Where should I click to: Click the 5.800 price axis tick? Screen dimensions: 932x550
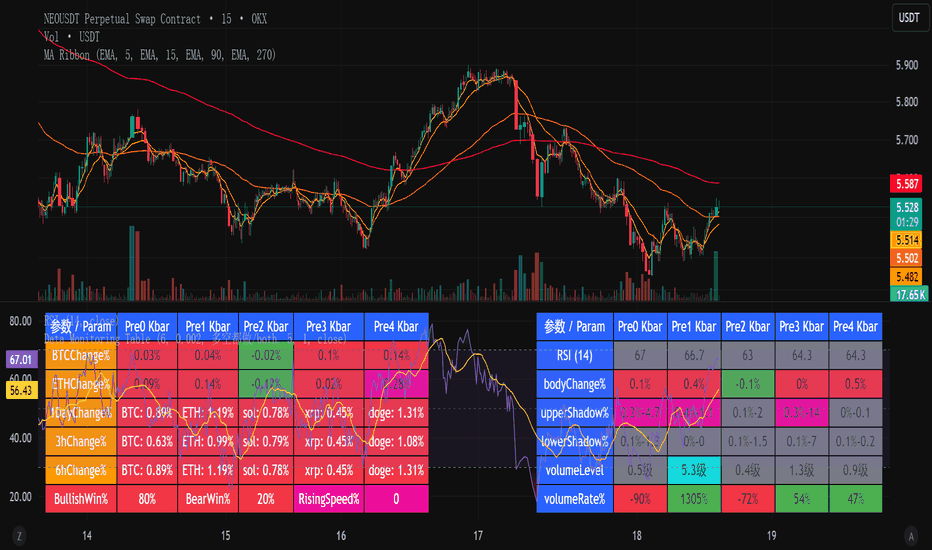tap(906, 102)
